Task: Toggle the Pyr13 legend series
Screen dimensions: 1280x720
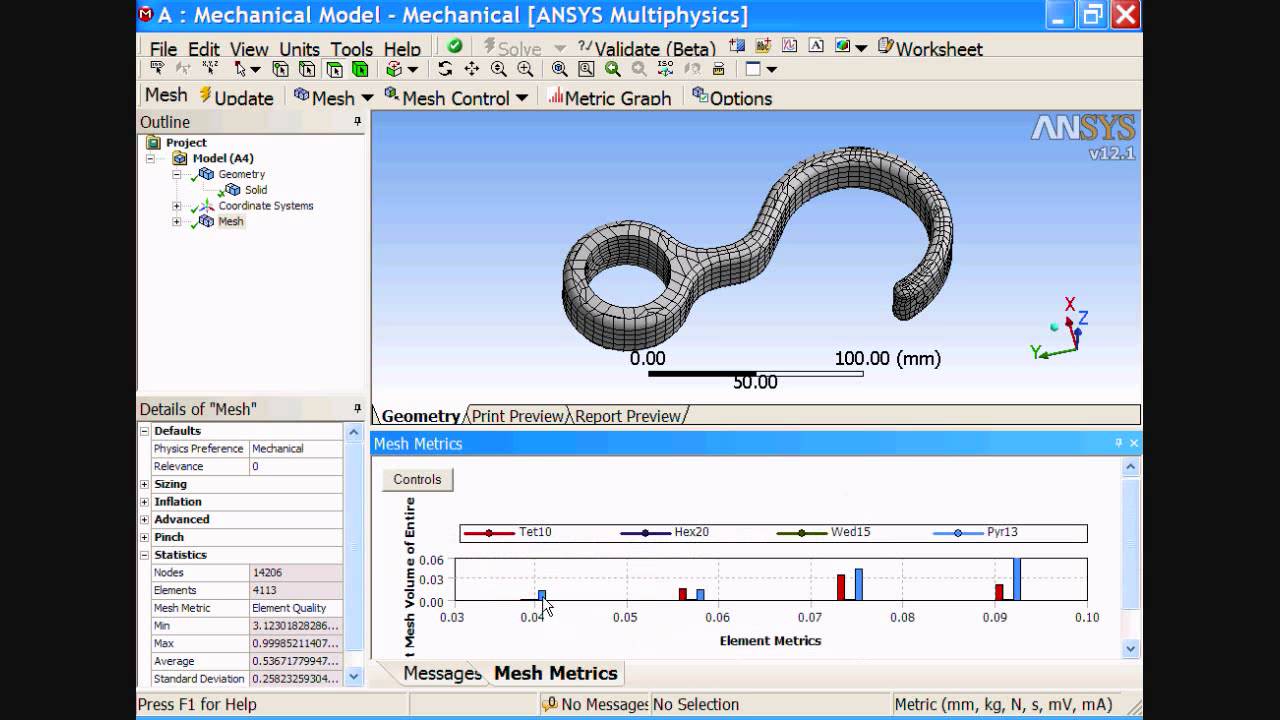Action: (x=976, y=533)
